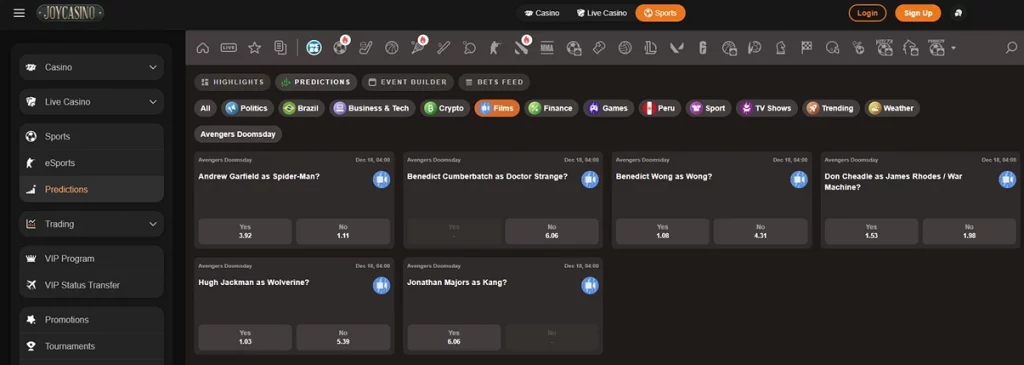
Task: Bet Yes 1.08 on Benedict Wong
Action: coord(662,231)
